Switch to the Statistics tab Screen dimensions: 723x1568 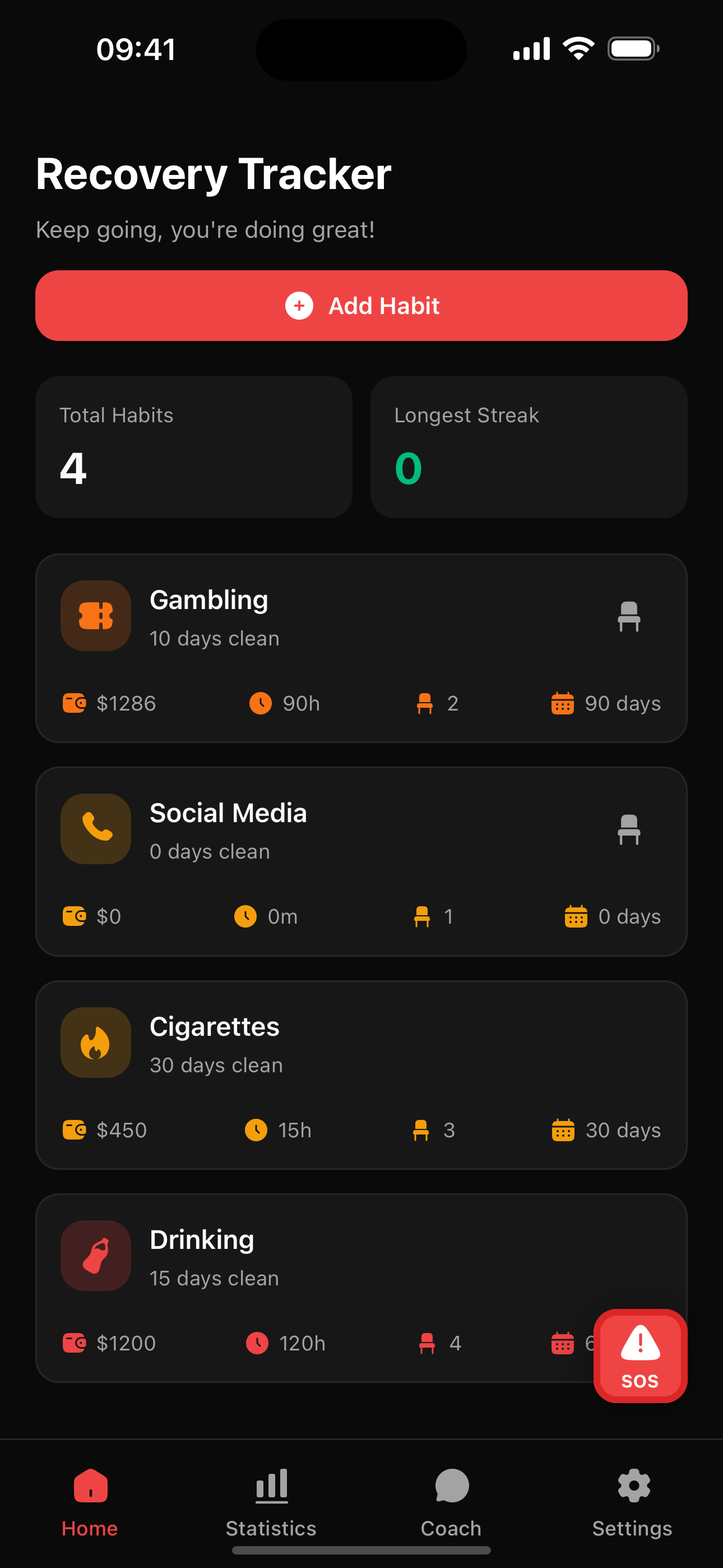click(x=271, y=1500)
